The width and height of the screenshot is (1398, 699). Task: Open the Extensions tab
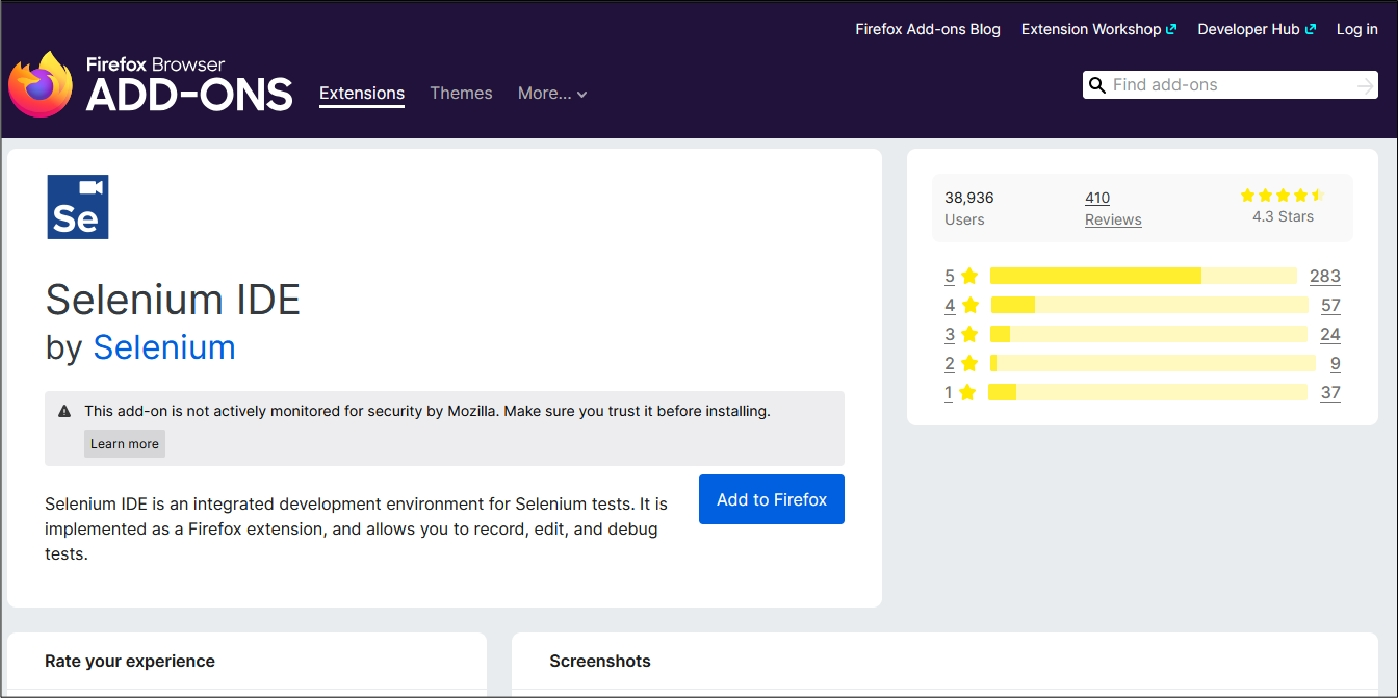(362, 93)
